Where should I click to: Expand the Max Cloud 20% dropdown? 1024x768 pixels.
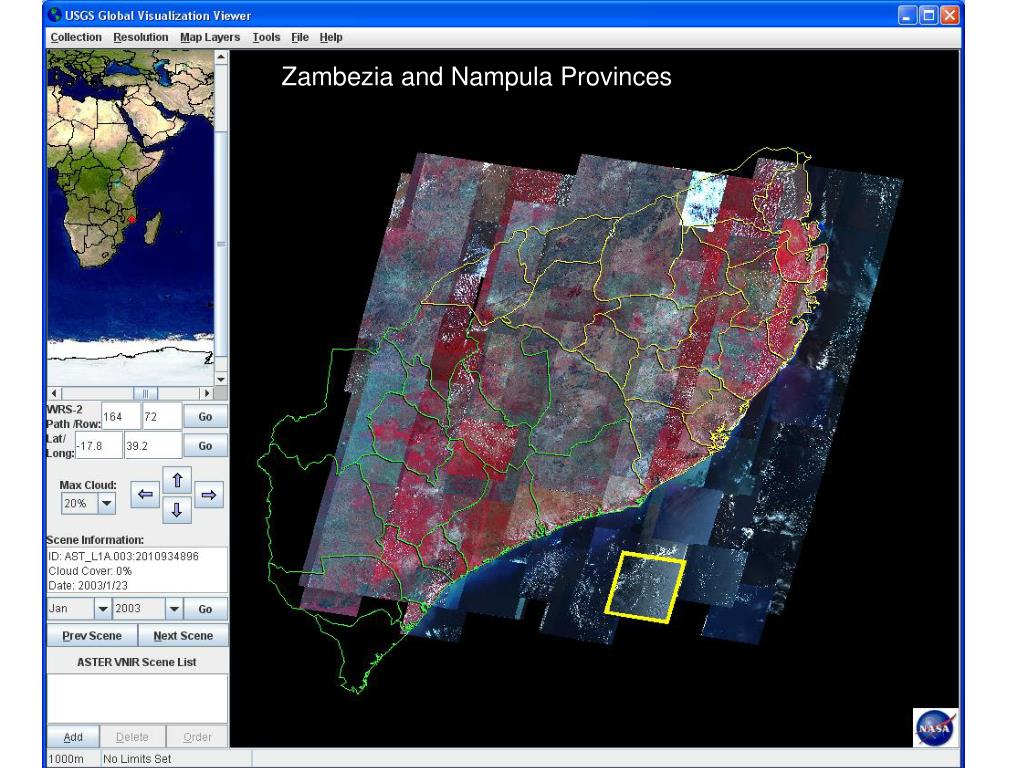coord(106,504)
